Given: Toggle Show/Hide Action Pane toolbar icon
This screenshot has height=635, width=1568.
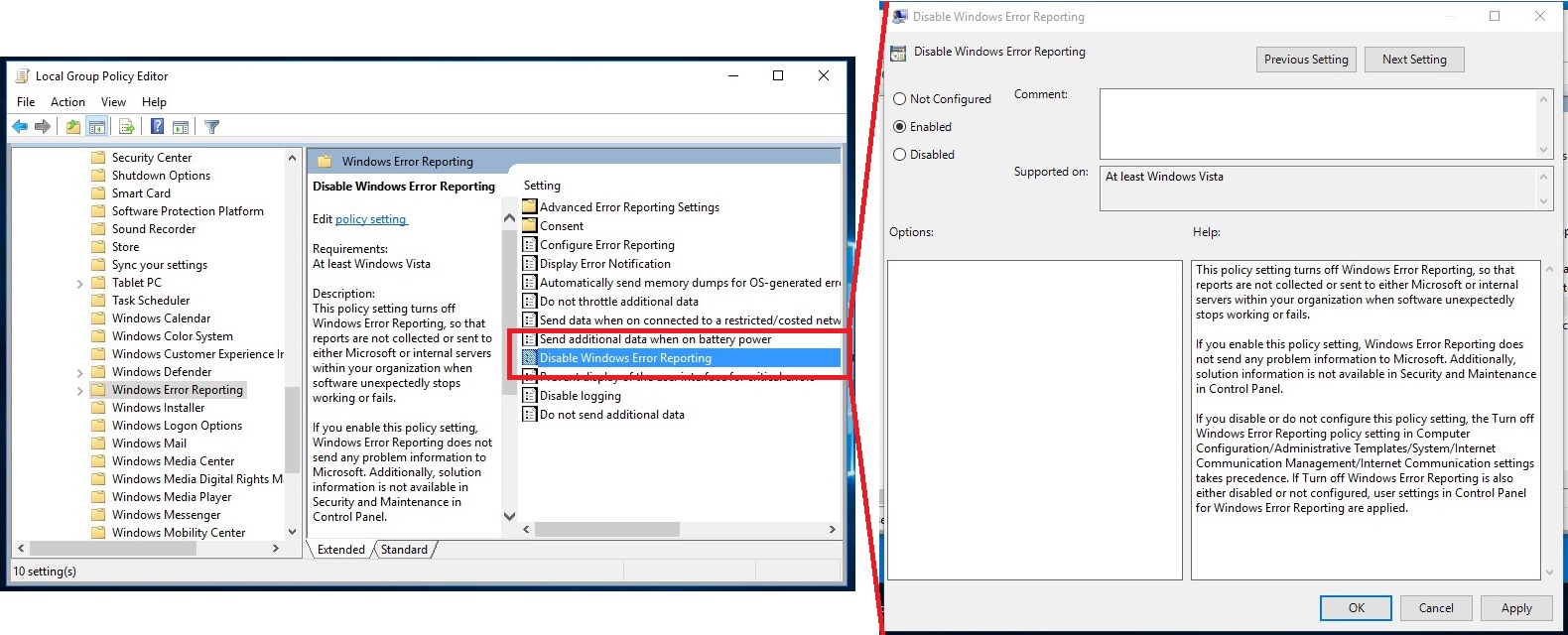Looking at the screenshot, I should click(181, 127).
